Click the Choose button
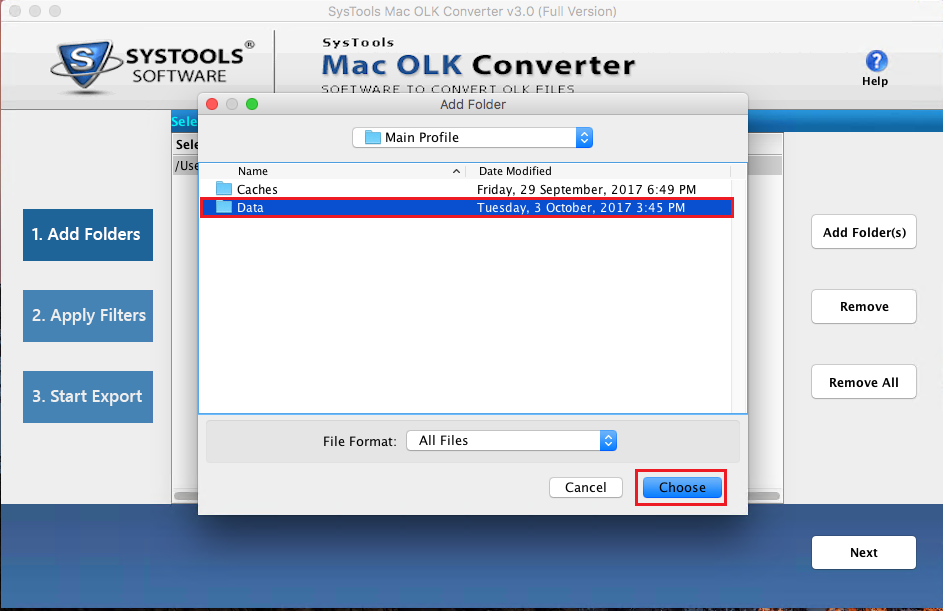943x611 pixels. [x=682, y=487]
